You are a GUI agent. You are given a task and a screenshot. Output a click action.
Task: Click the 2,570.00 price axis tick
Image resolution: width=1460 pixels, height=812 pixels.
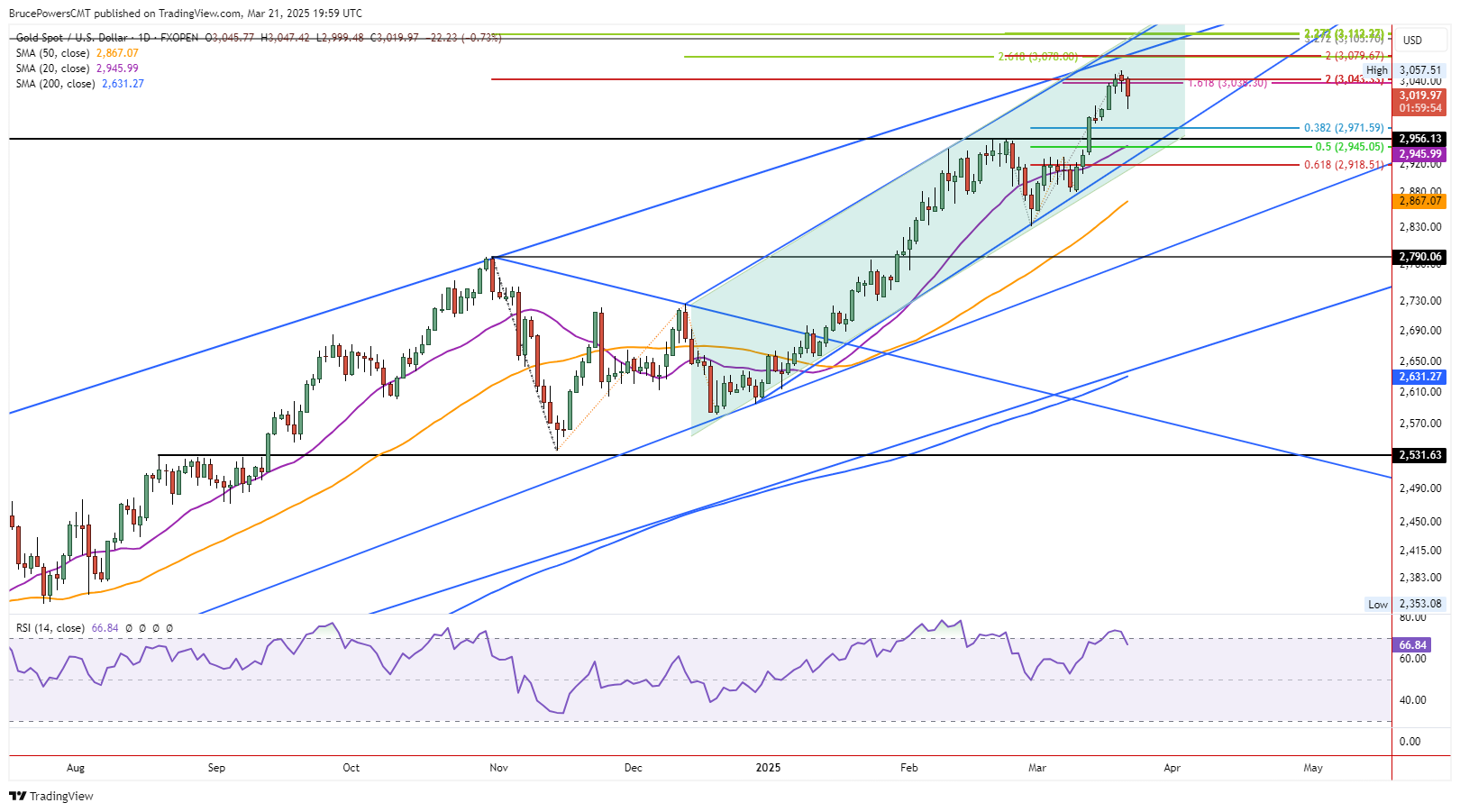pyautogui.click(x=1419, y=424)
